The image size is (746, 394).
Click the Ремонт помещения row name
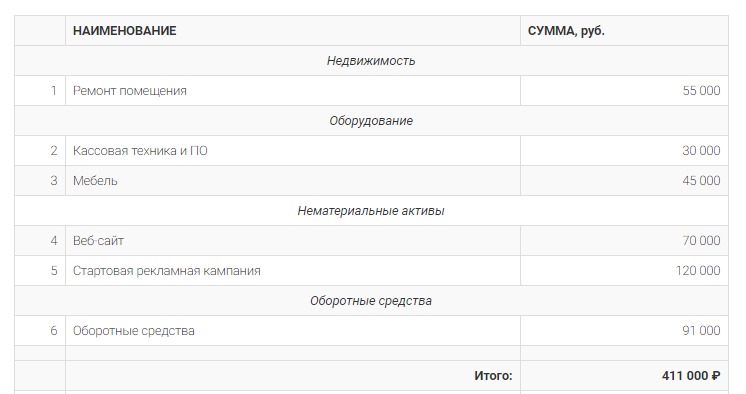tap(129, 91)
